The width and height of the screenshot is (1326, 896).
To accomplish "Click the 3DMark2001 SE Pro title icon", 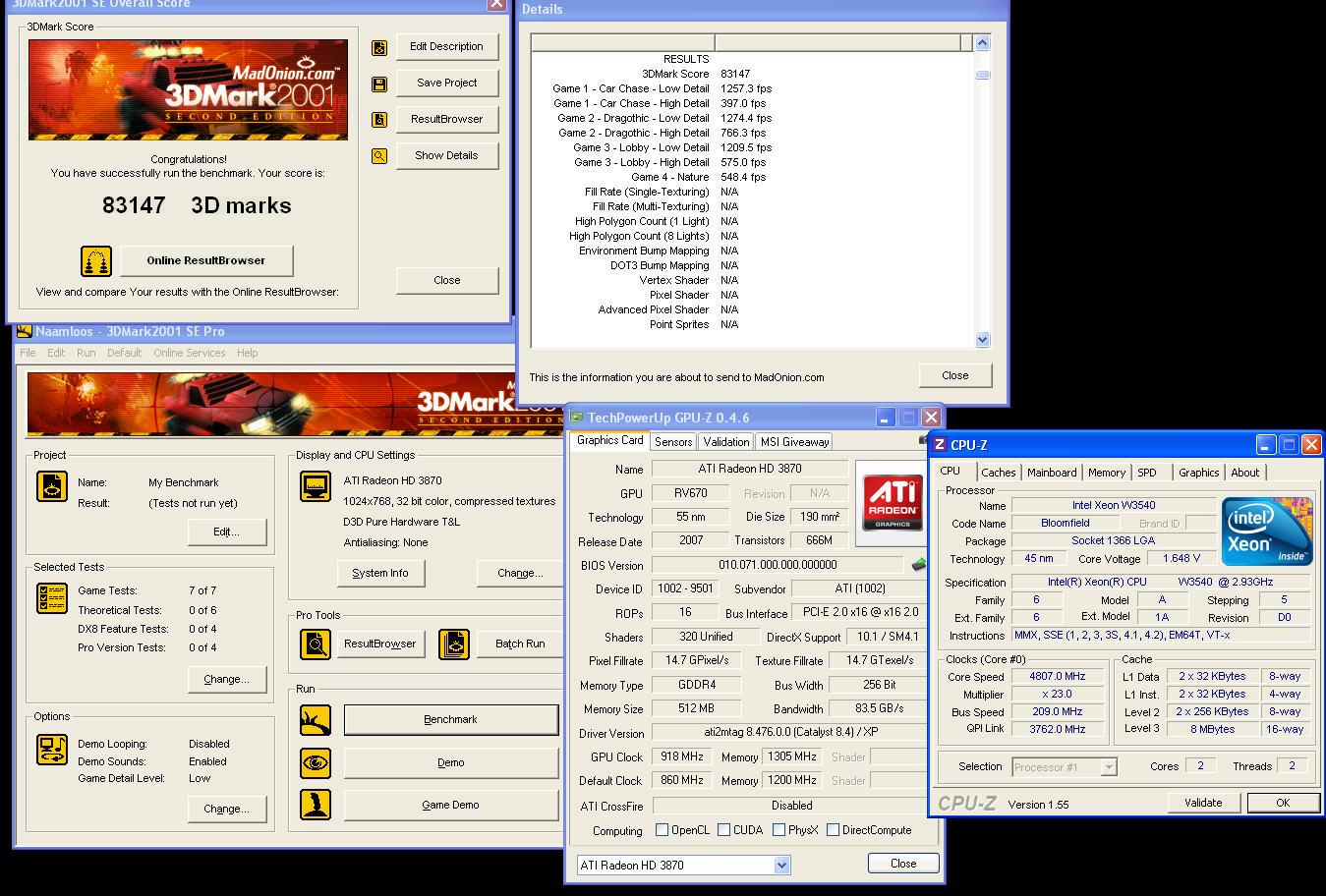I will point(25,331).
